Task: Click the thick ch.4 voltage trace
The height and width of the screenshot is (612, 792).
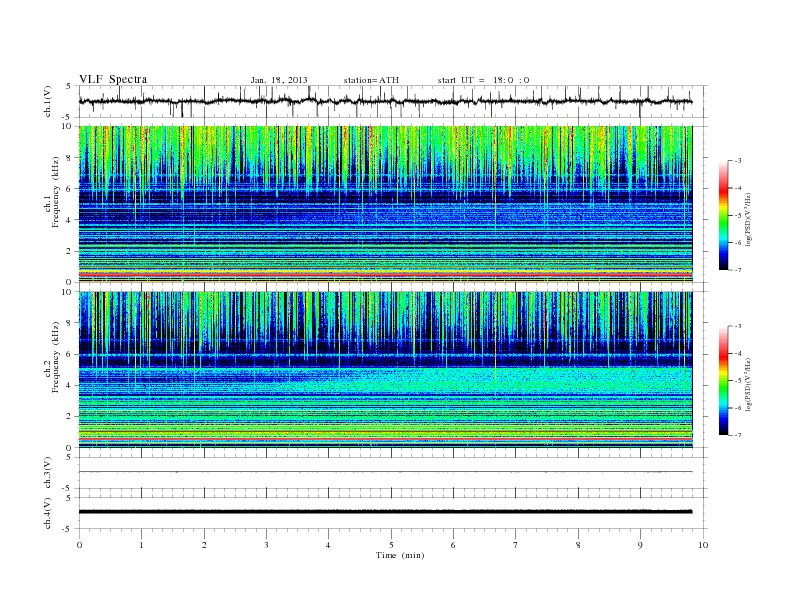Action: pyautogui.click(x=385, y=512)
